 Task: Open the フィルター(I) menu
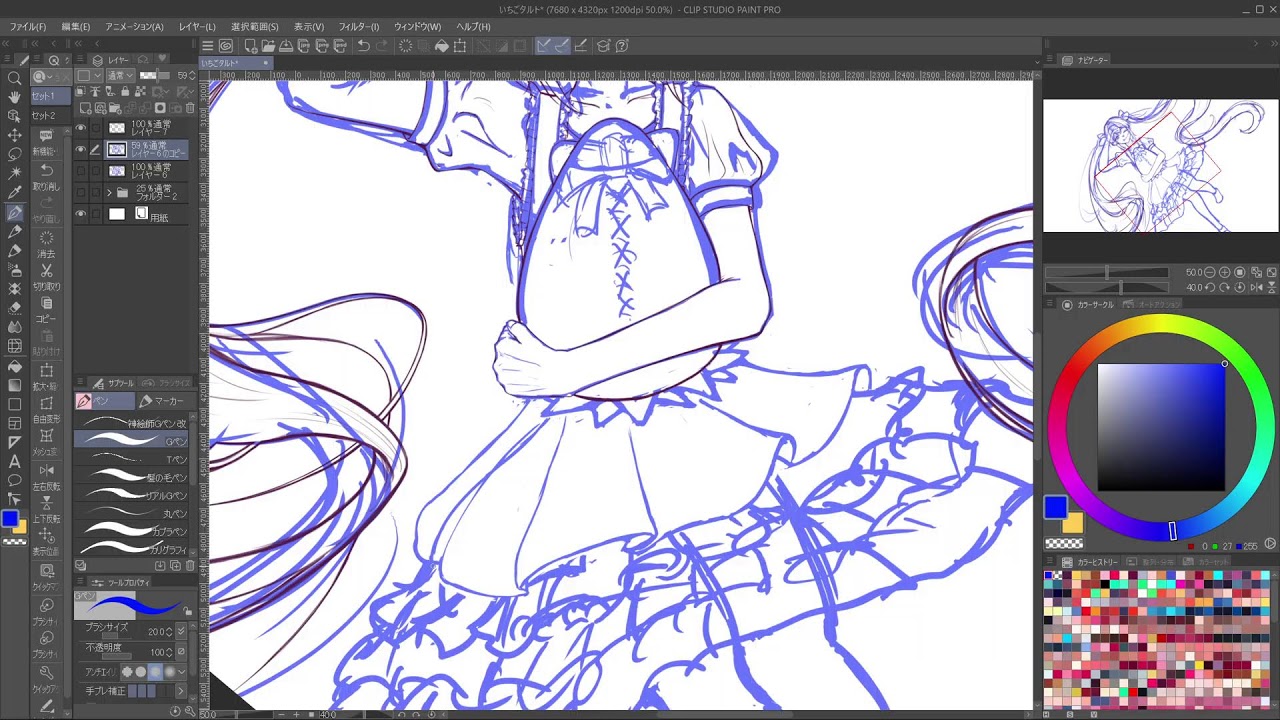(358, 27)
